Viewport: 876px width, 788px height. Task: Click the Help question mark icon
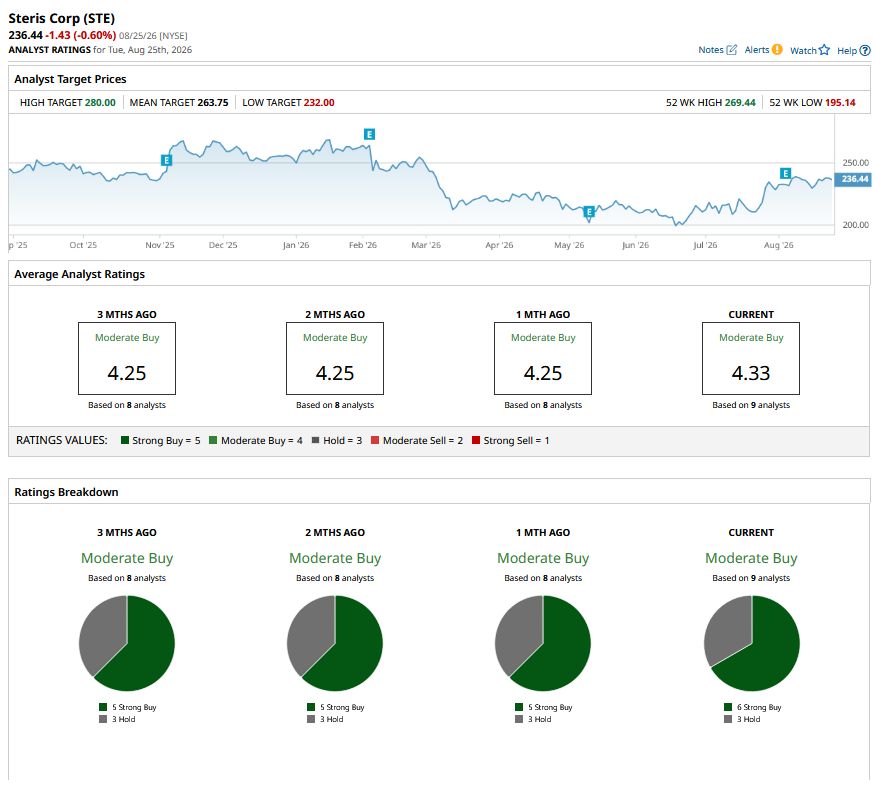click(865, 50)
